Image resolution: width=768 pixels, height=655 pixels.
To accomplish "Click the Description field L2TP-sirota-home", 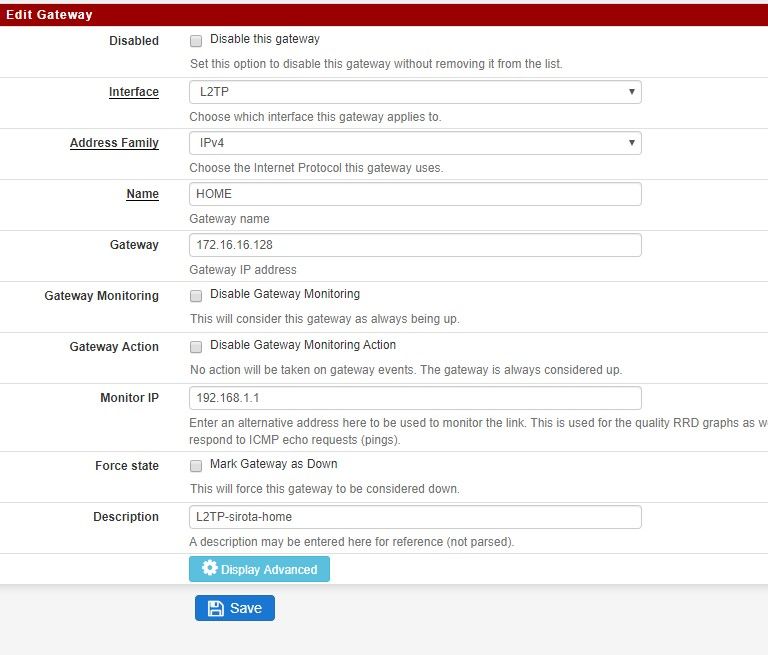I will [415, 517].
